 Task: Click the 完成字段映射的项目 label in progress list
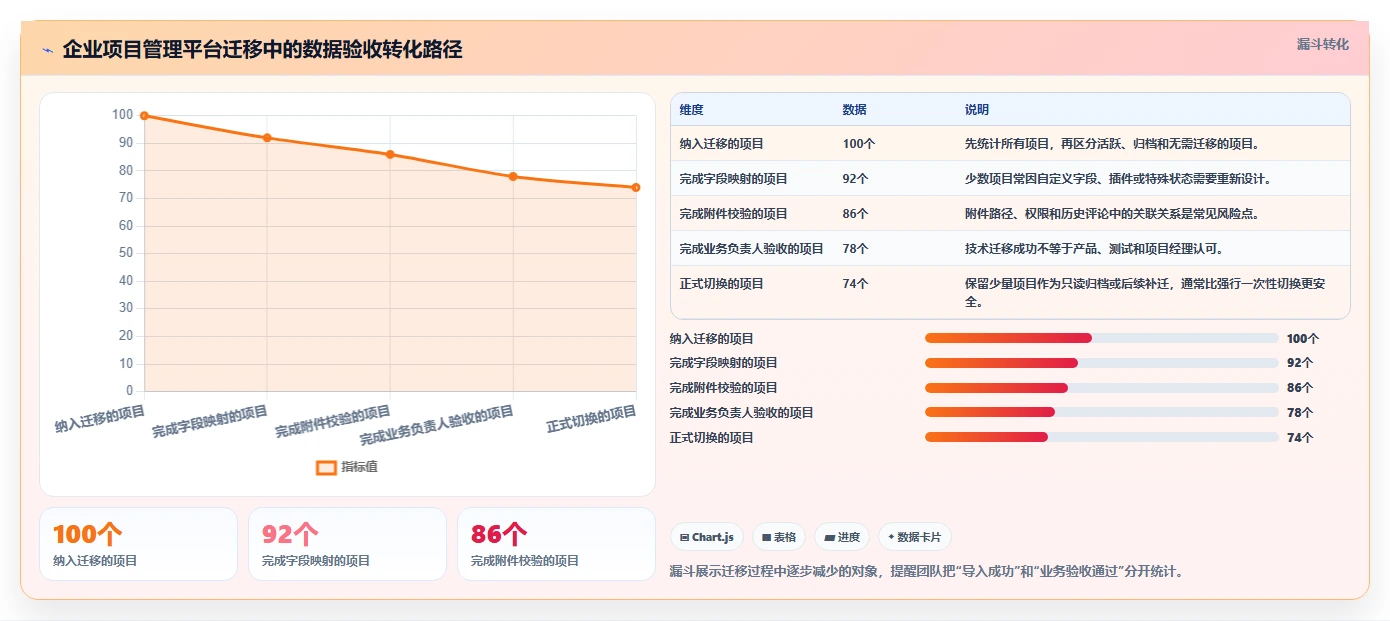coord(724,363)
